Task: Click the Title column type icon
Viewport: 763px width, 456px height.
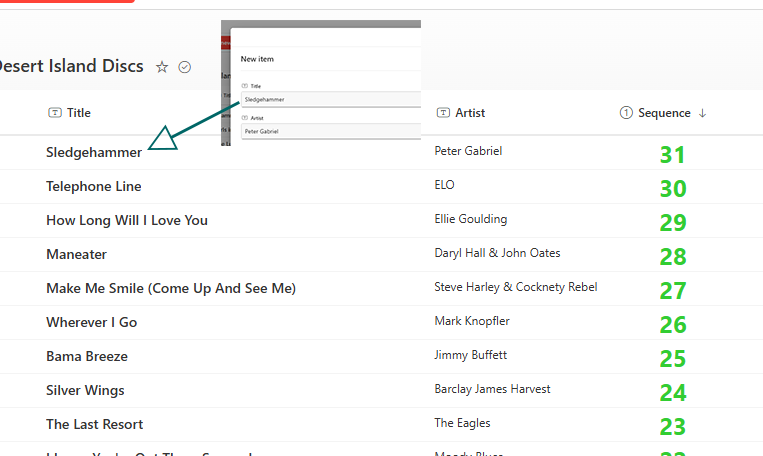Action: click(54, 113)
